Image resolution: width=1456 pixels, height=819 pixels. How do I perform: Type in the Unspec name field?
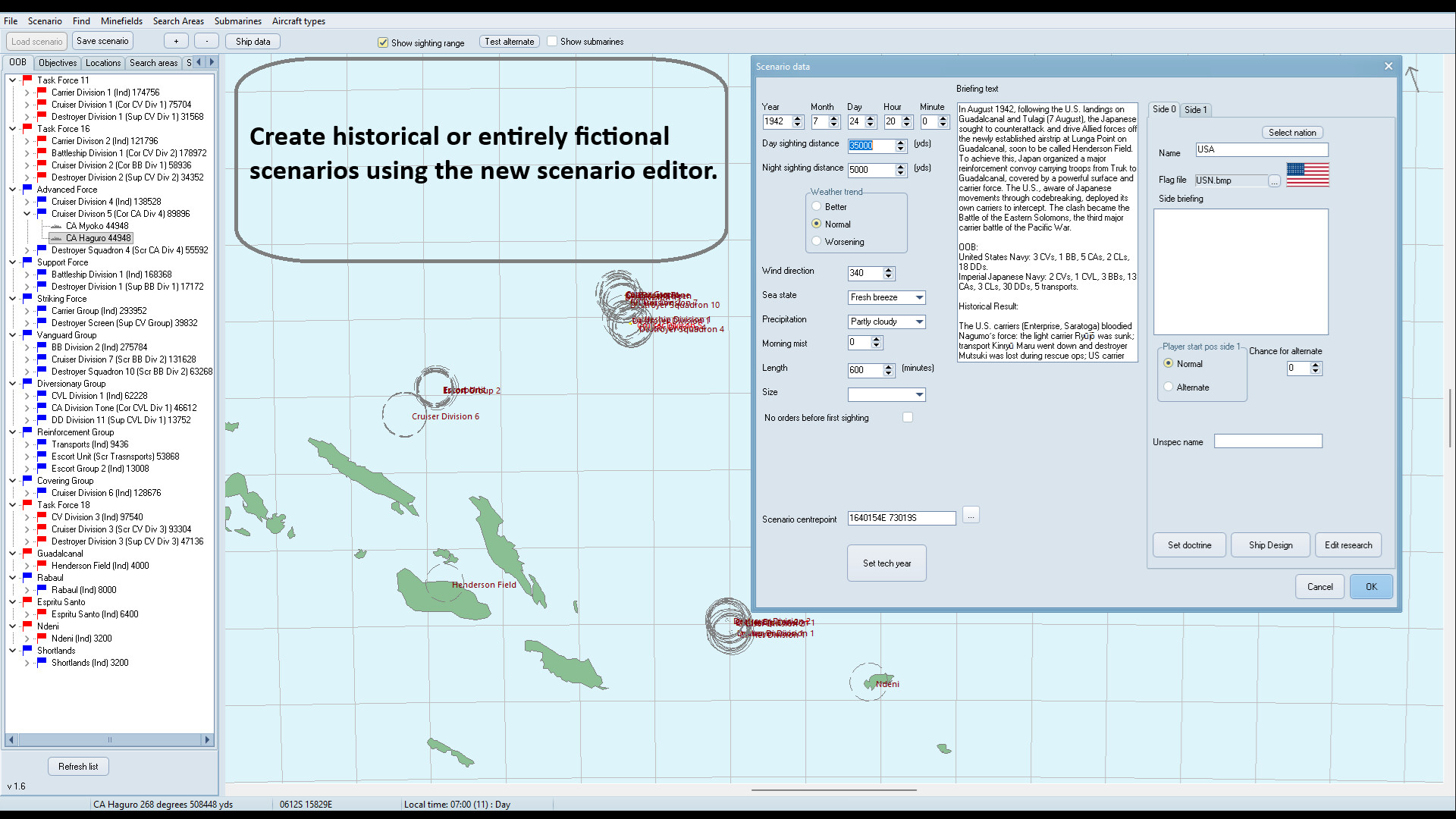pos(1268,441)
